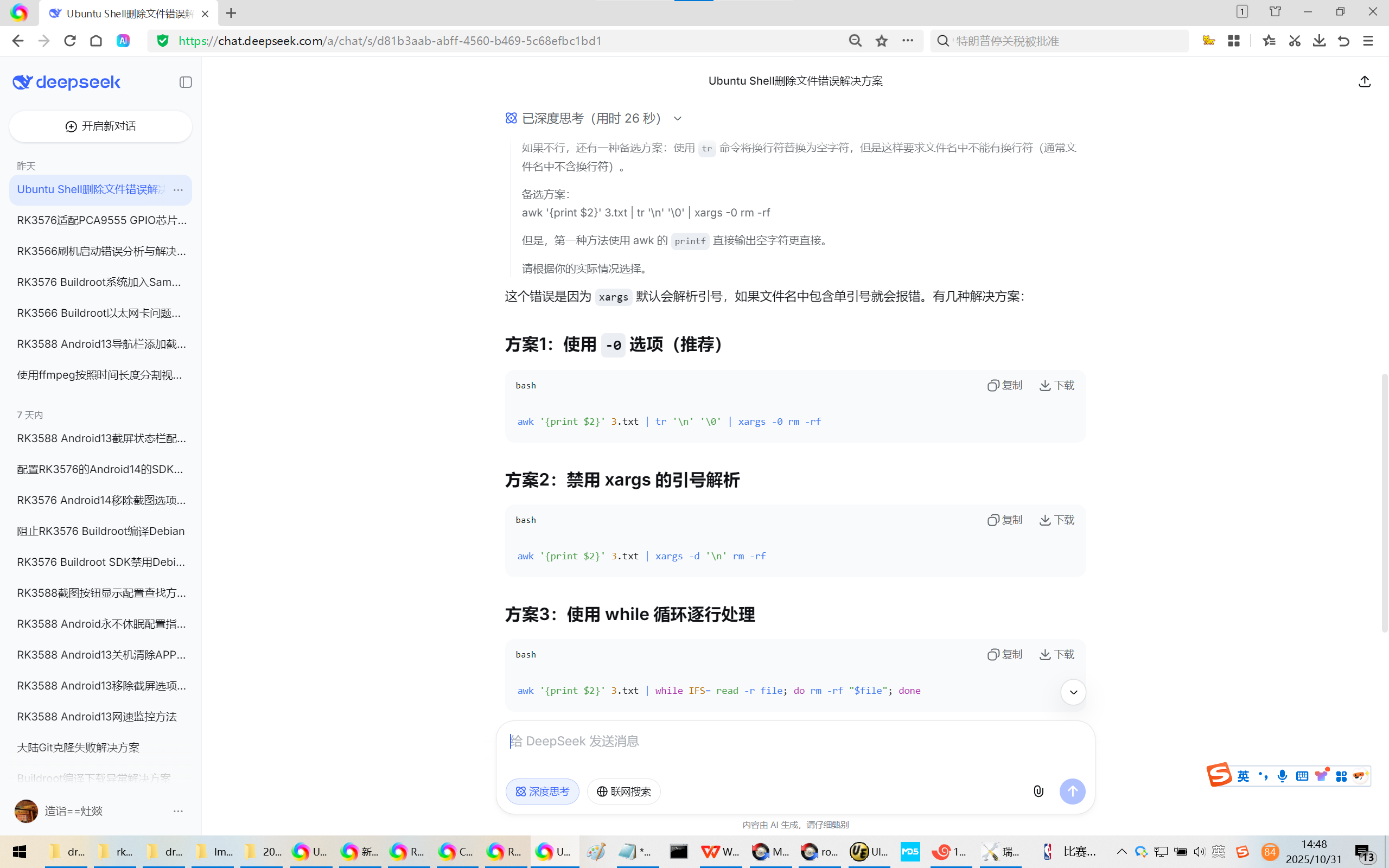This screenshot has width=1389, height=868.
Task: Toggle Sogou input English mode
Action: [1243, 776]
